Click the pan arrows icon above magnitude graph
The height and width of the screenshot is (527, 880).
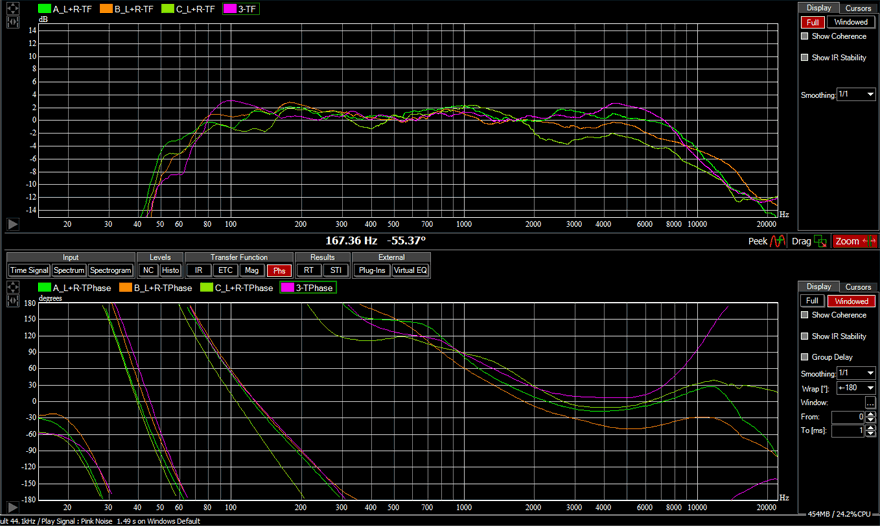[x=12, y=8]
